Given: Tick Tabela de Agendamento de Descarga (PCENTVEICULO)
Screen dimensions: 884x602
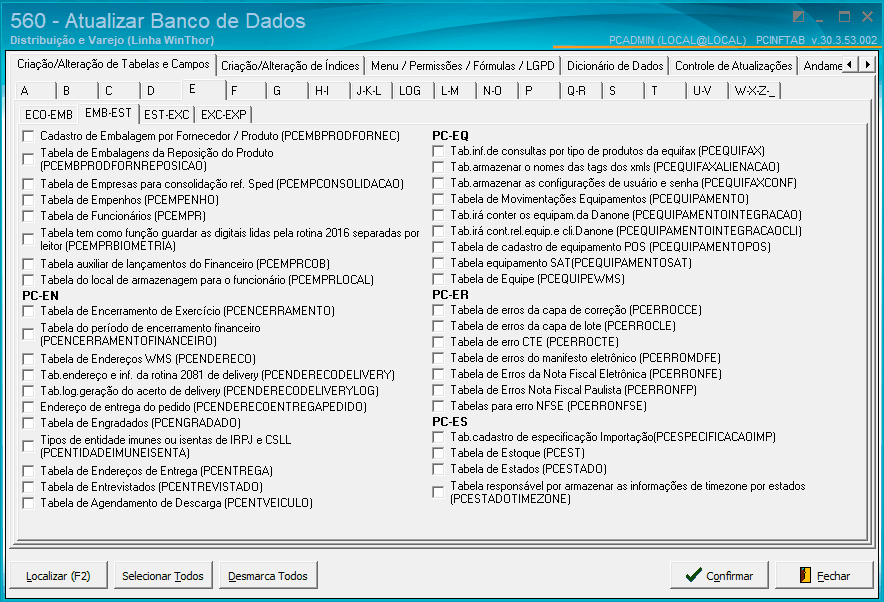Looking at the screenshot, I should click(28, 503).
